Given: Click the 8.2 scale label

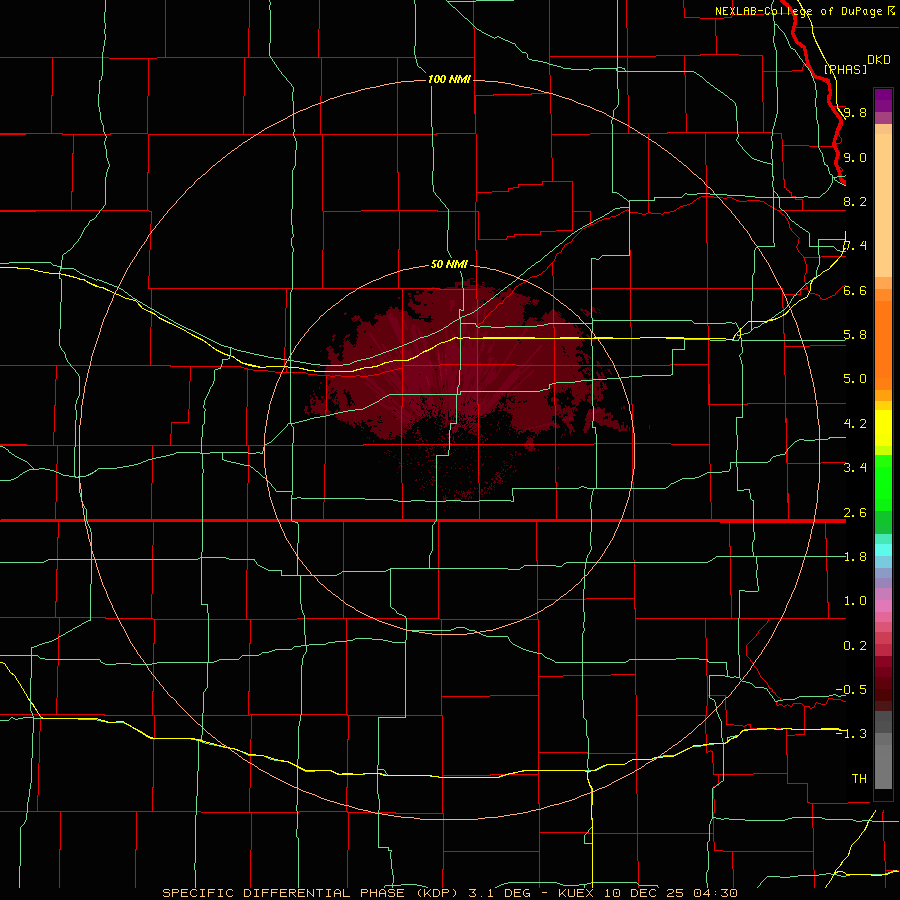Looking at the screenshot, I should point(855,201).
